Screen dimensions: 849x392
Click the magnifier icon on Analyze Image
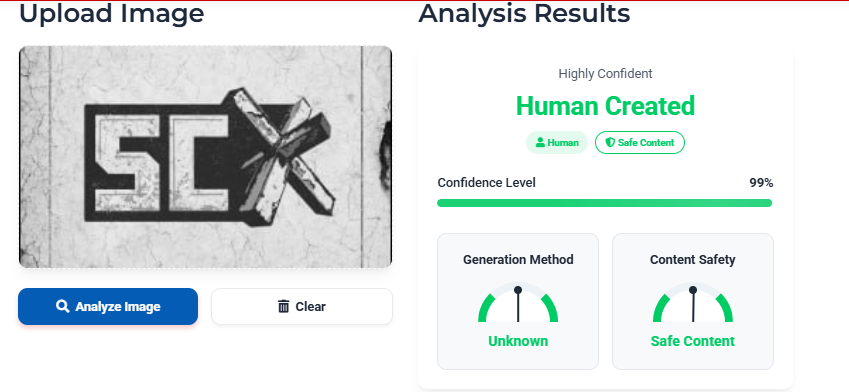coord(62,306)
